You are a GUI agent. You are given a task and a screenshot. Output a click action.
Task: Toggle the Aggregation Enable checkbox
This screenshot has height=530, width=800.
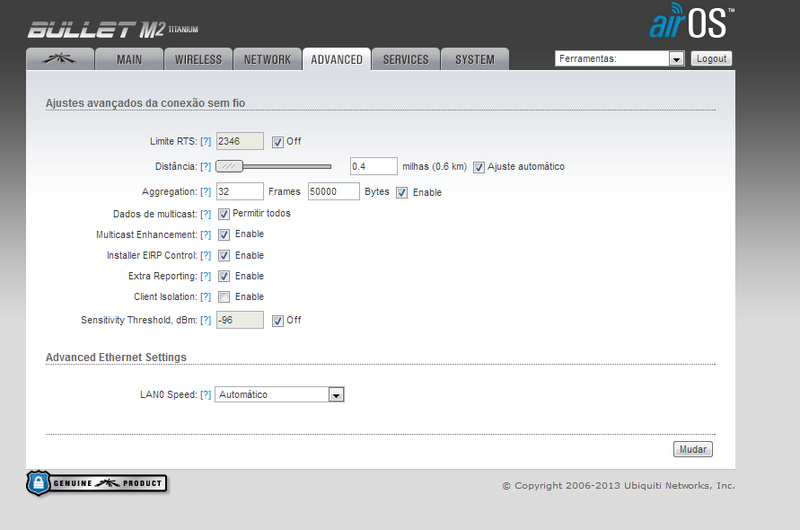click(x=402, y=193)
